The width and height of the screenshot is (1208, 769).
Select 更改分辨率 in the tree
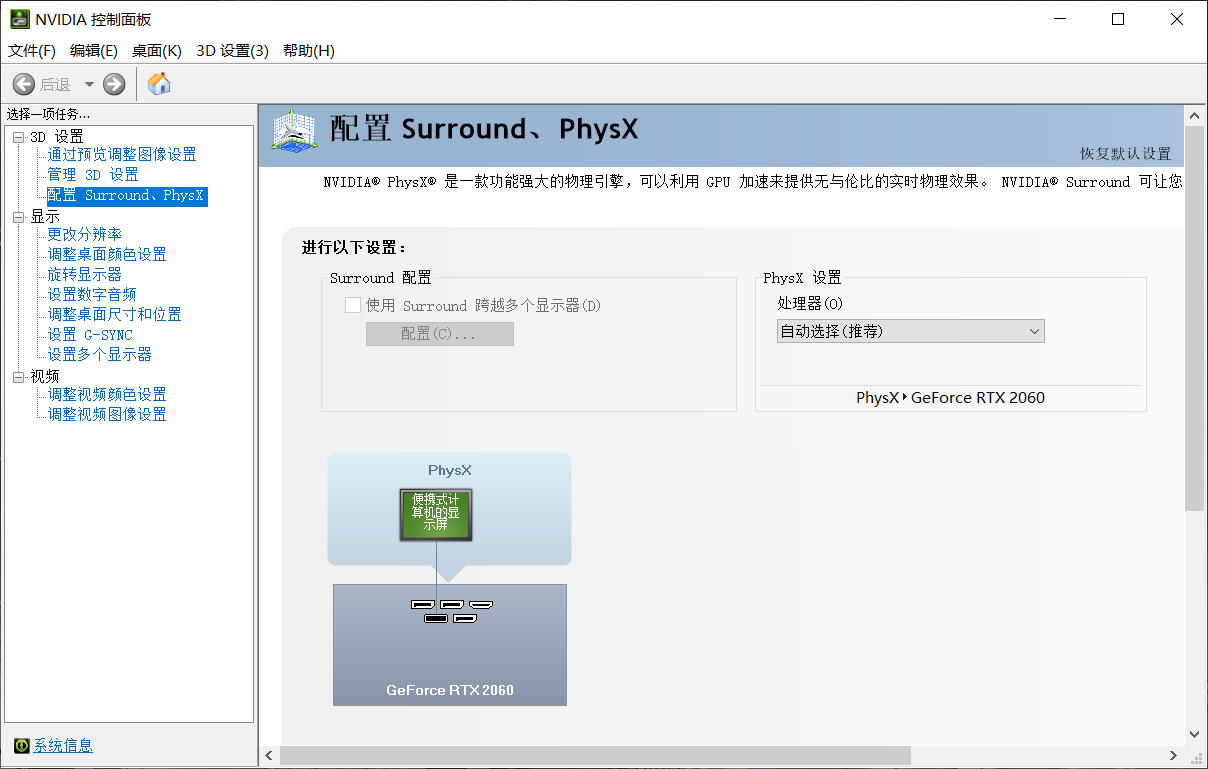[x=85, y=234]
